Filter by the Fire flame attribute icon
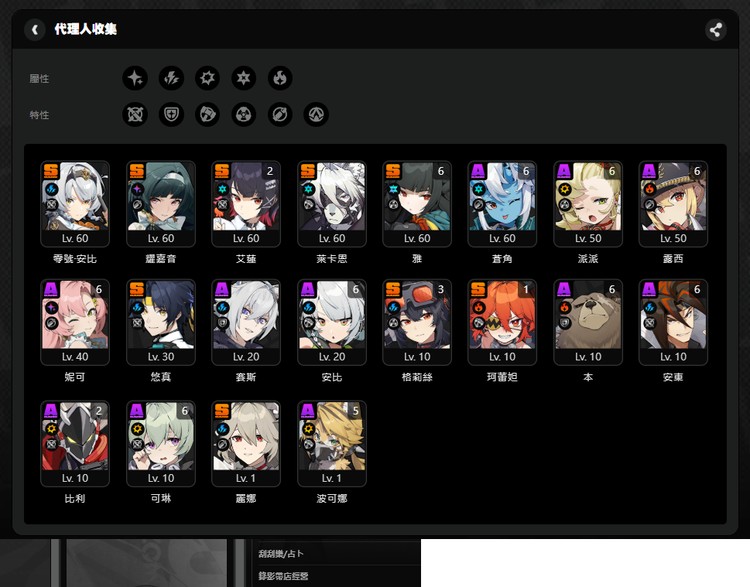Image resolution: width=750 pixels, height=587 pixels. (280, 78)
